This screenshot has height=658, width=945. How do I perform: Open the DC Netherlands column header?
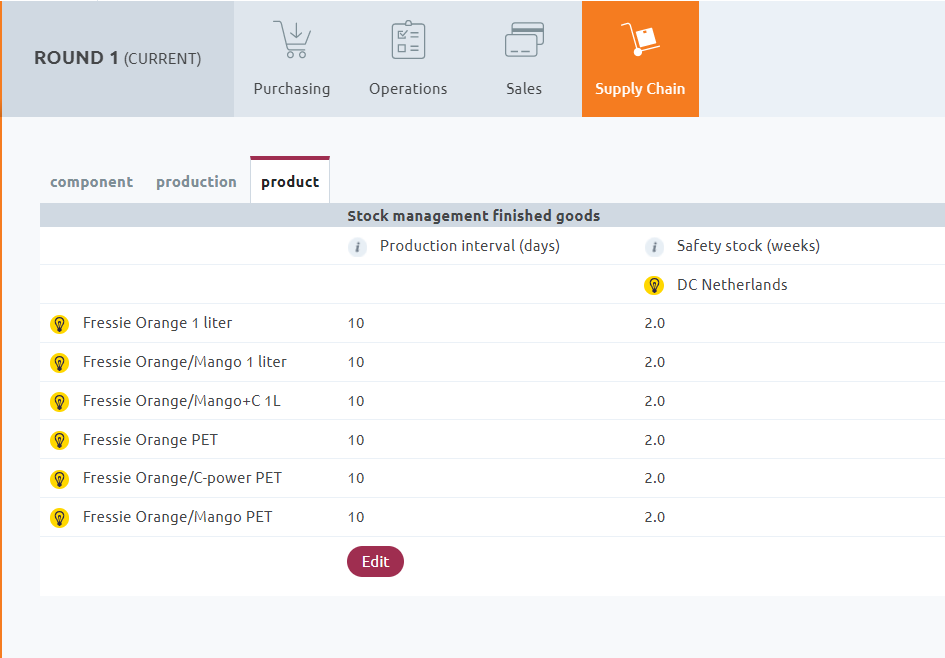point(732,284)
